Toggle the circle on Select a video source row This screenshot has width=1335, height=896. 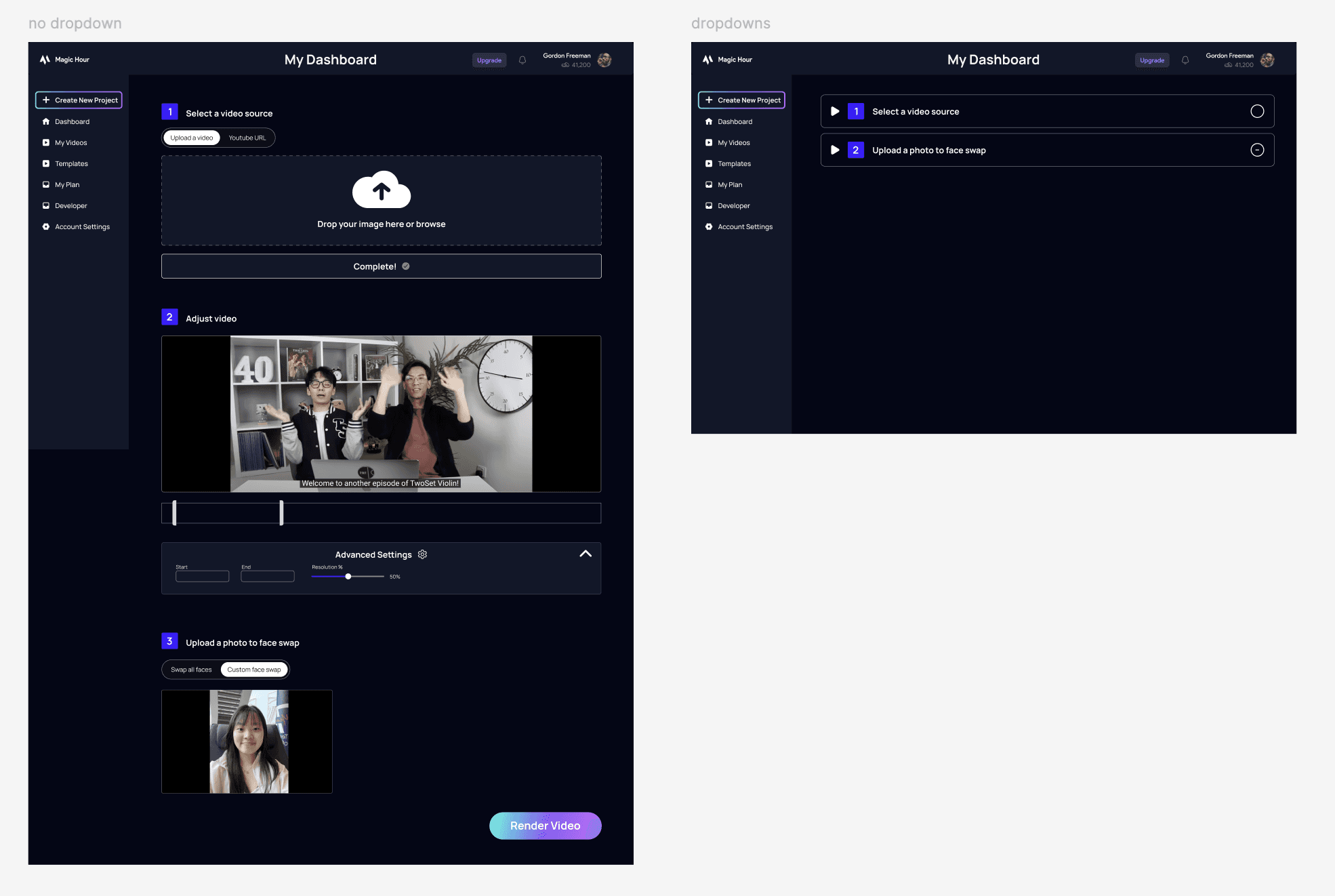1257,112
